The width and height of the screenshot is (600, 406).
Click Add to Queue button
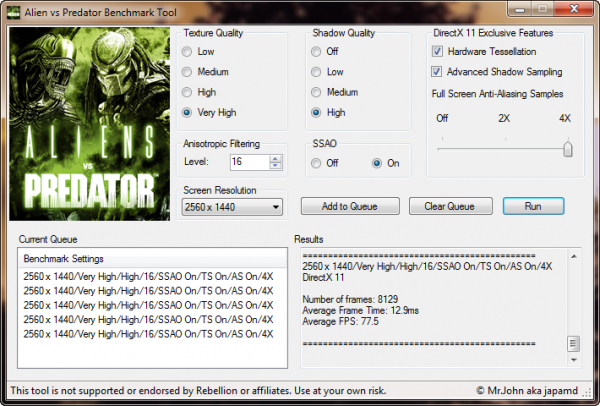(350, 206)
